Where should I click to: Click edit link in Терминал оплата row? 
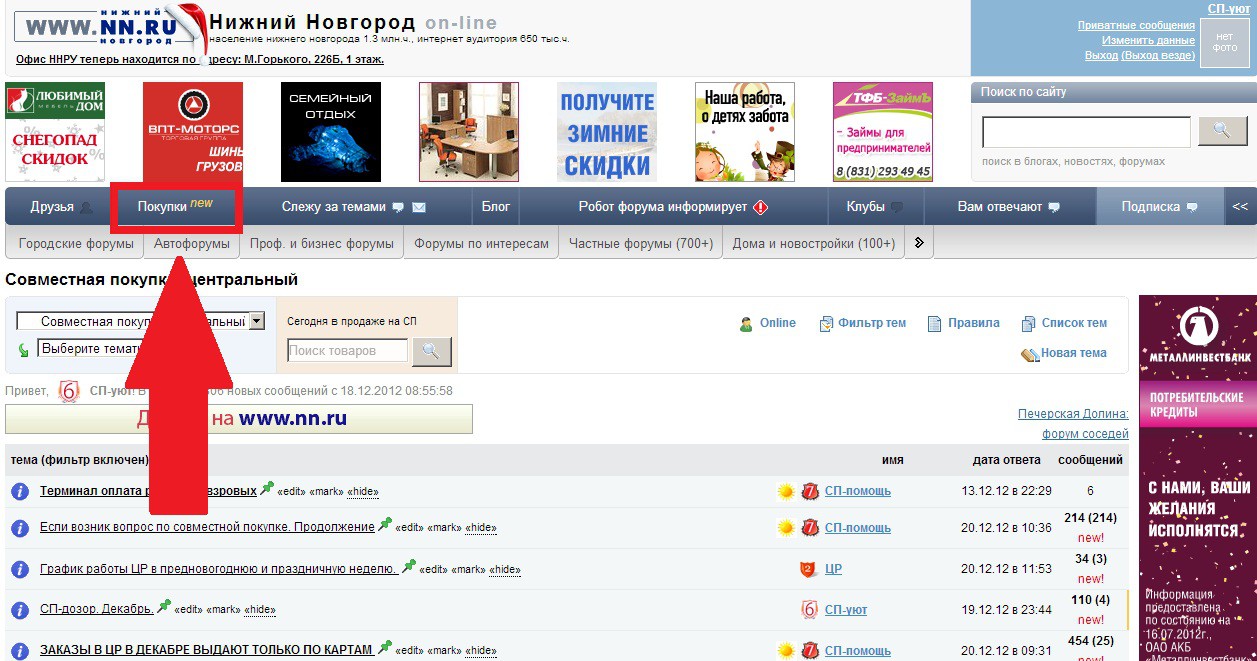[x=291, y=492]
